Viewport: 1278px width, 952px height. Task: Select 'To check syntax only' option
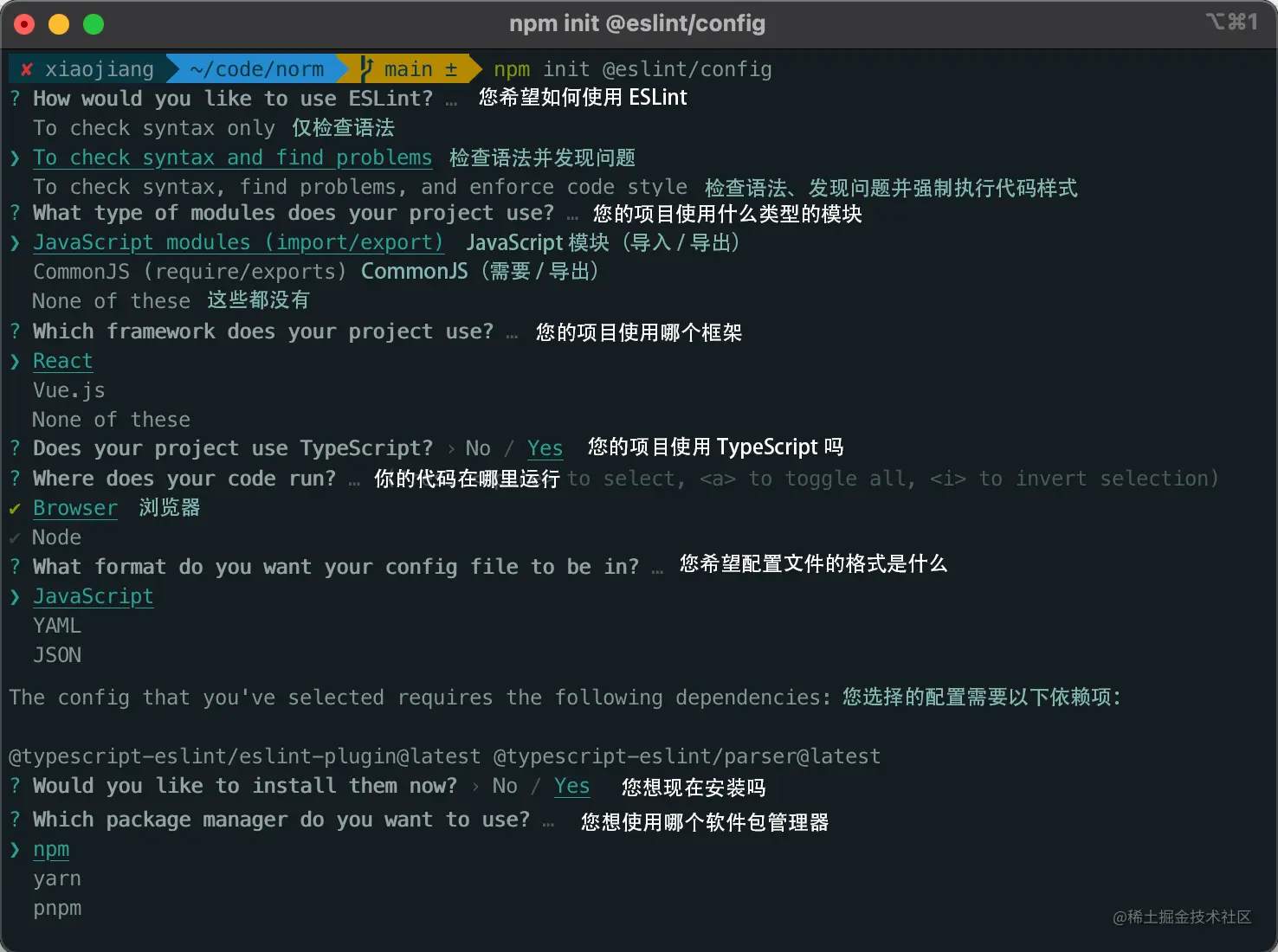[154, 128]
